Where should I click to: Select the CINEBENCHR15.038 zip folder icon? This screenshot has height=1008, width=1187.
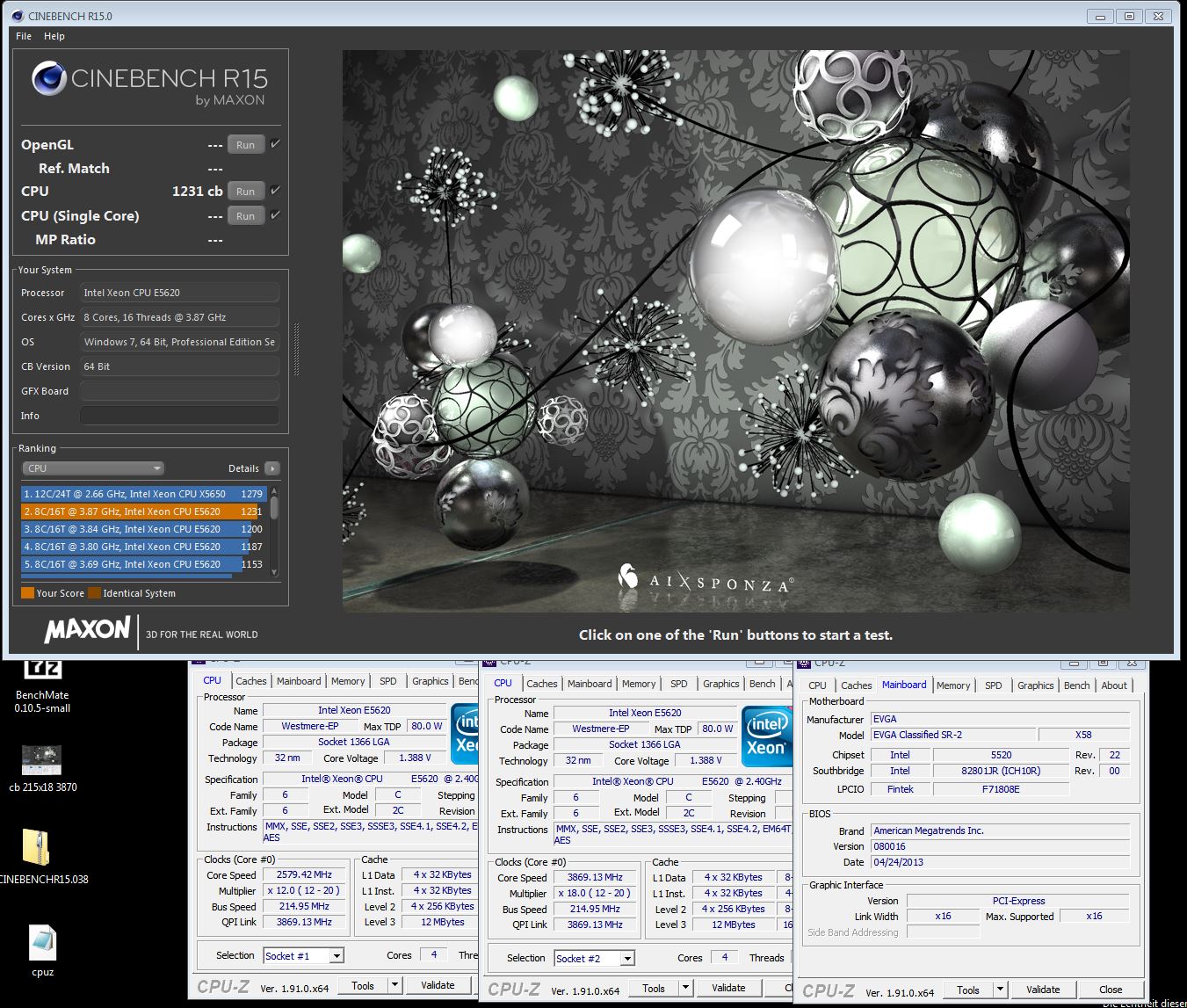coord(38,855)
